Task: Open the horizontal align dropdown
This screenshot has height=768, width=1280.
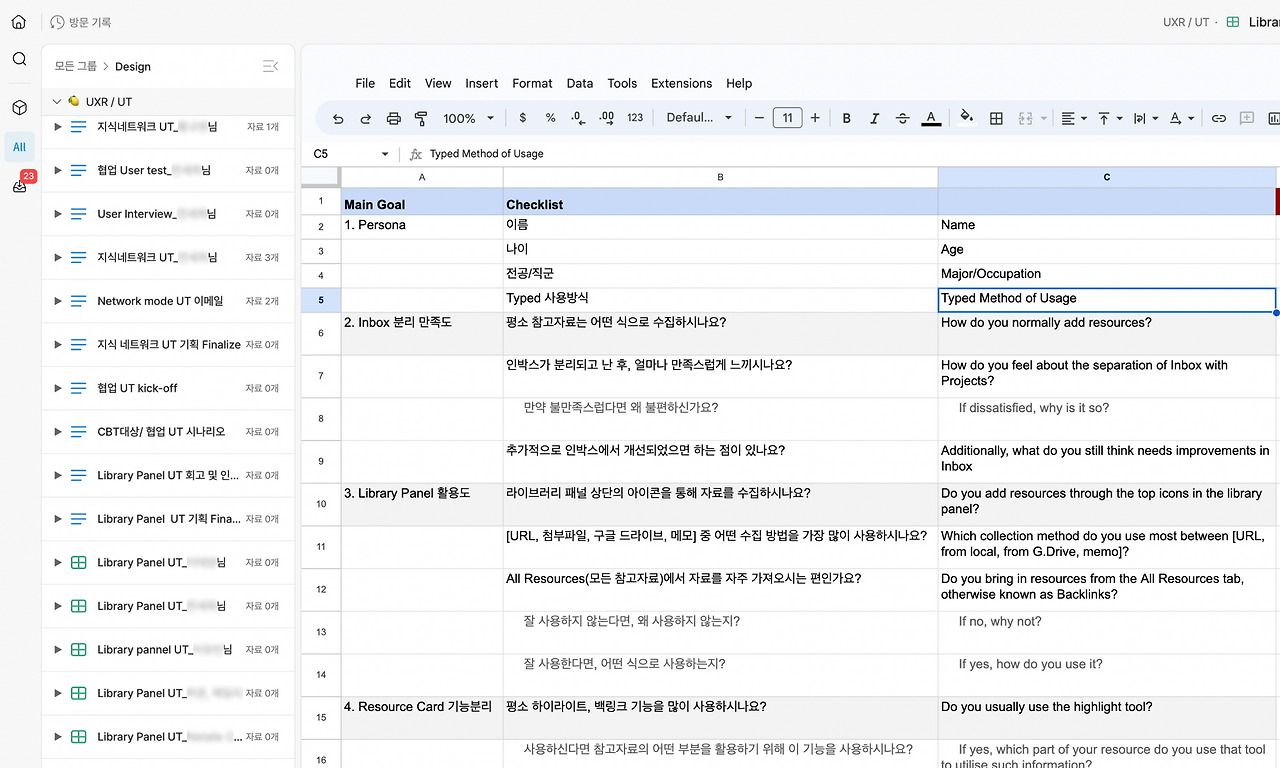Action: click(x=1074, y=118)
